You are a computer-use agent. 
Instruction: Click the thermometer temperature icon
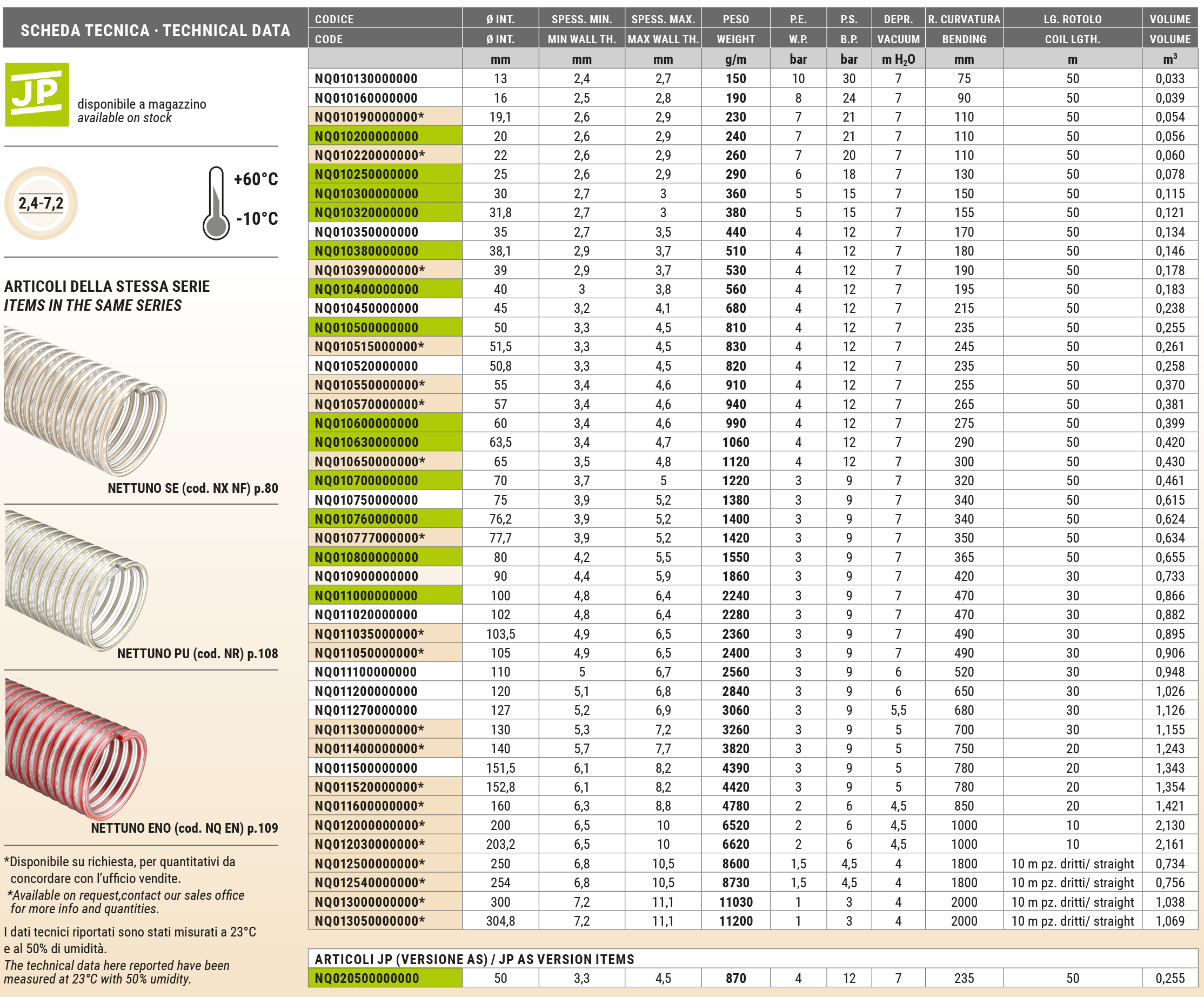pyautogui.click(x=216, y=204)
